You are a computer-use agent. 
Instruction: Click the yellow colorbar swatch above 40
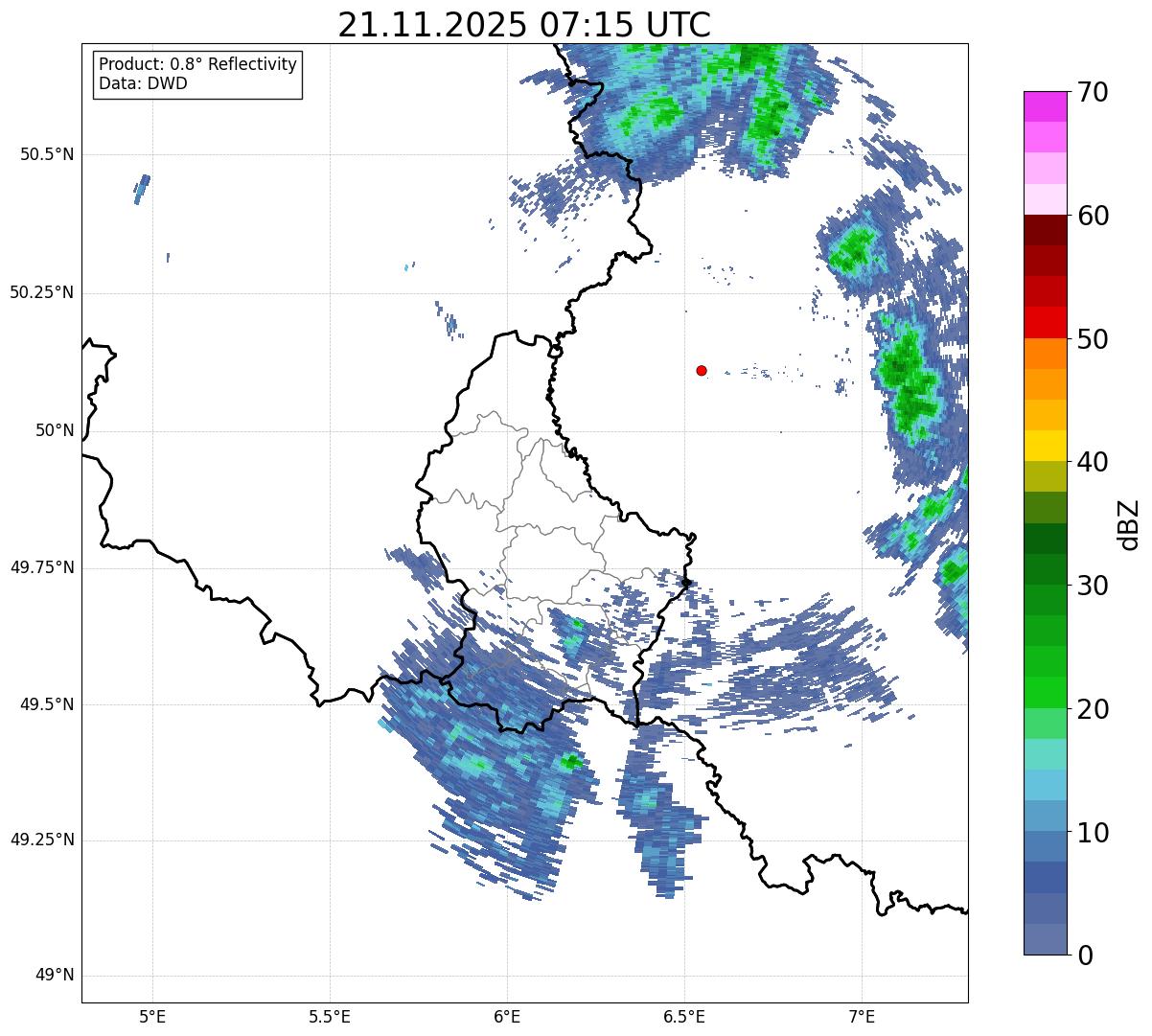click(x=1046, y=446)
